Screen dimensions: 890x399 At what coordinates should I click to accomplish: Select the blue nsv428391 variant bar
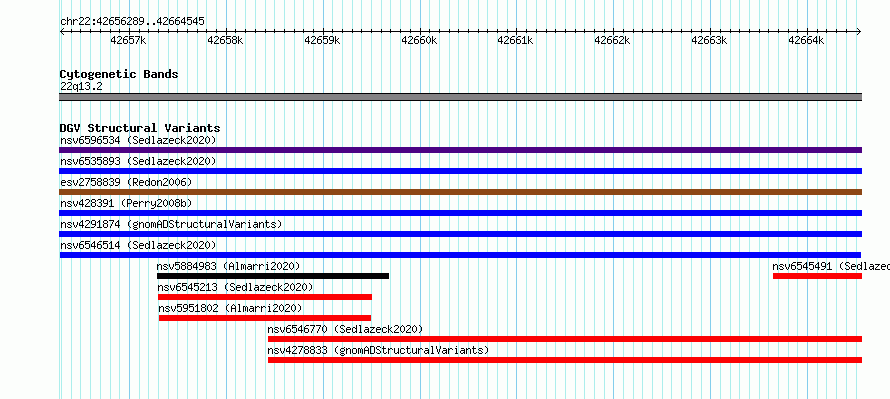[x=460, y=213]
